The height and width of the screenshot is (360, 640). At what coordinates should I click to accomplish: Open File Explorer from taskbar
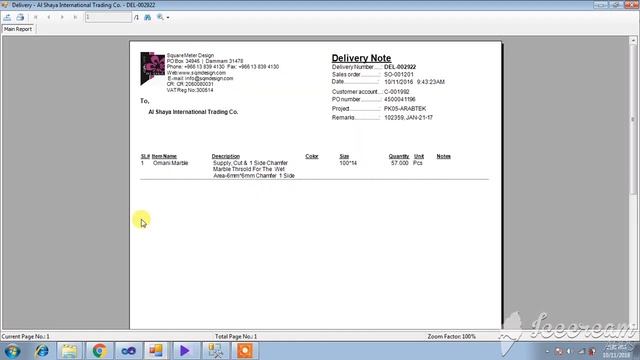coord(69,351)
